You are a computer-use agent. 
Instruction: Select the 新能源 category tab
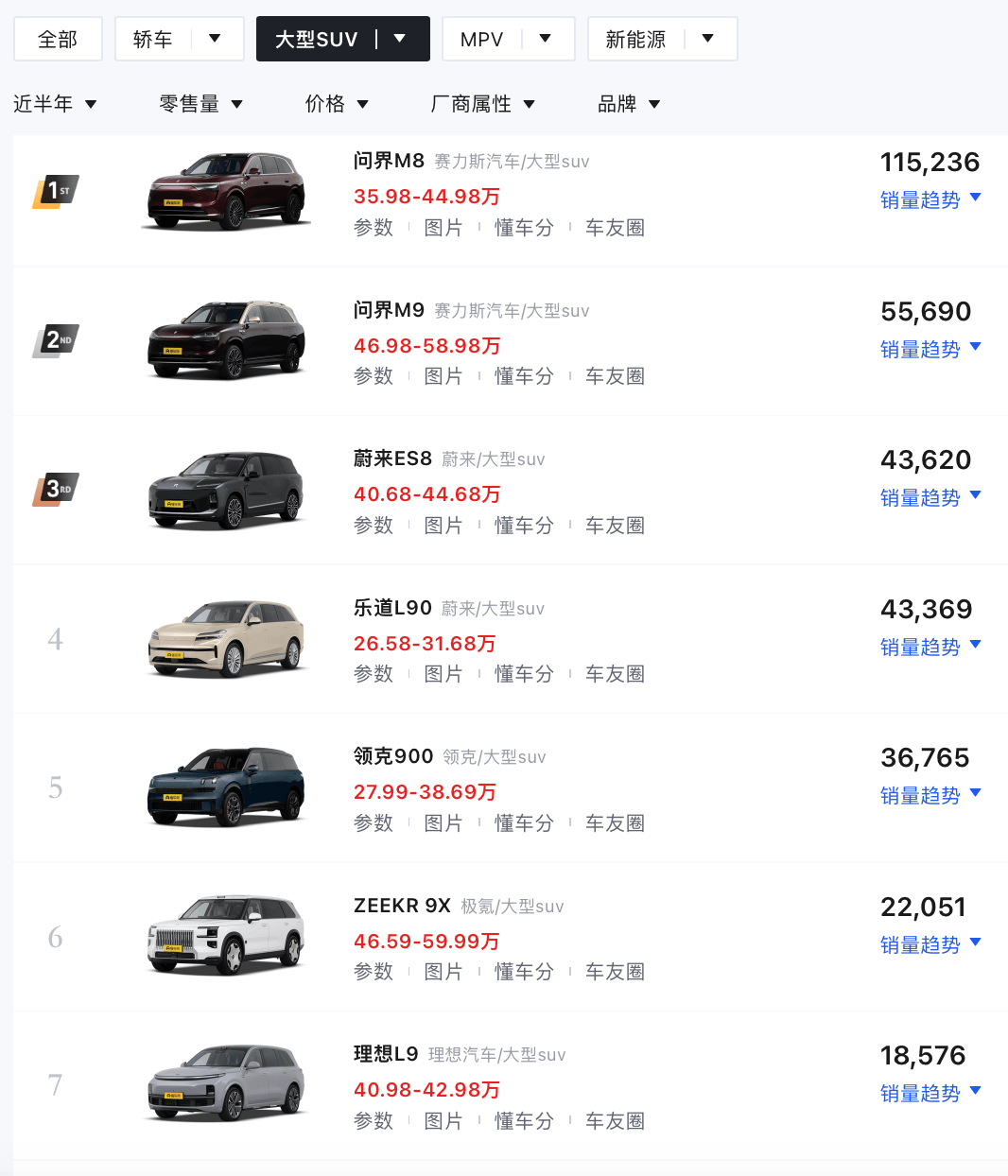click(635, 39)
